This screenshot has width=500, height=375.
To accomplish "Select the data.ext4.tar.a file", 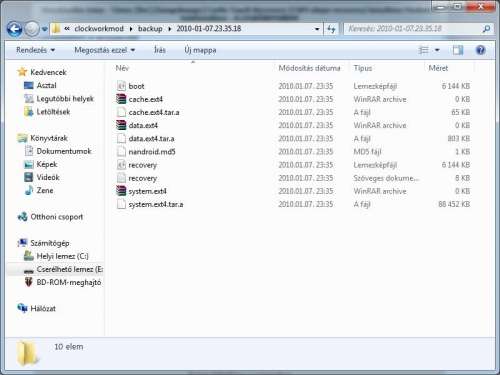I will pyautogui.click(x=151, y=139).
